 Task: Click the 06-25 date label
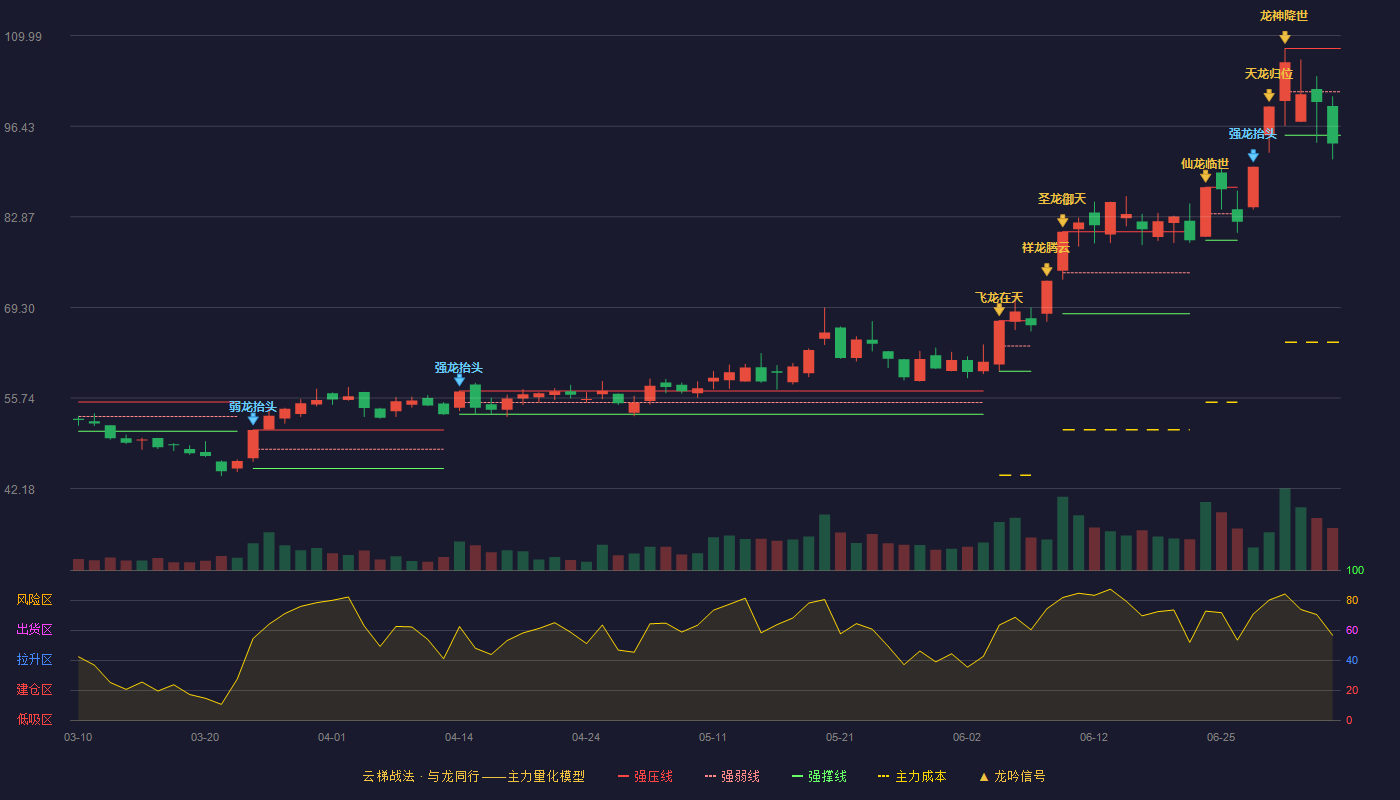(1221, 737)
